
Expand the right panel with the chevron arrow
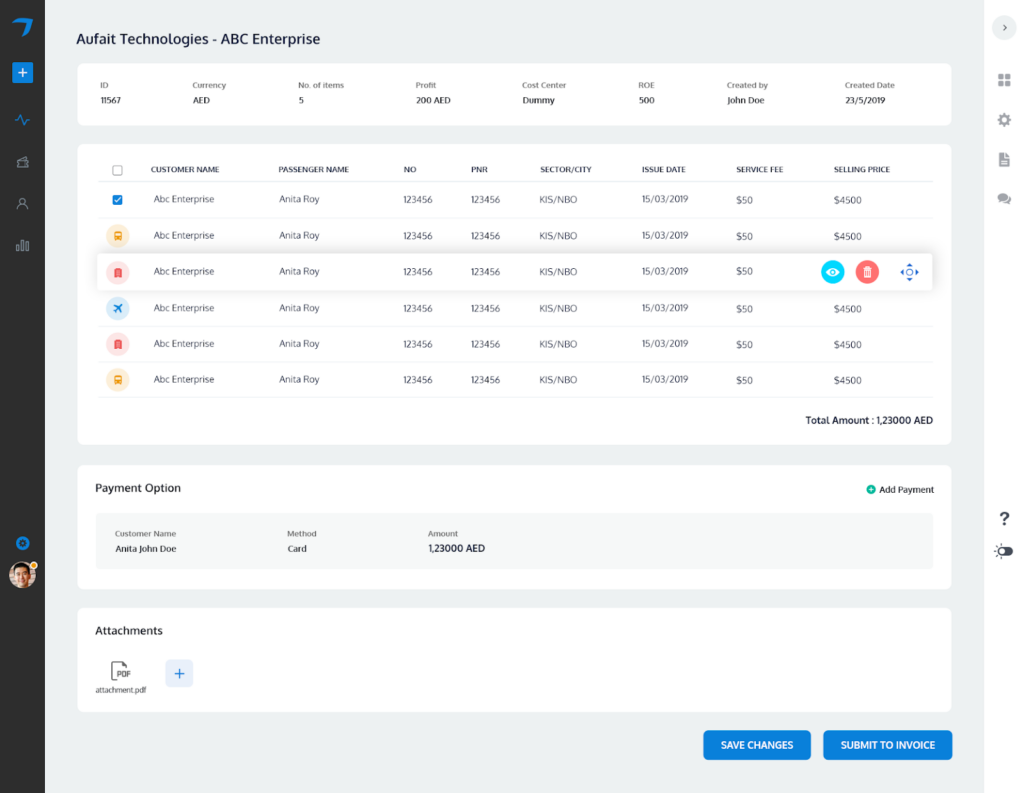click(x=1004, y=27)
